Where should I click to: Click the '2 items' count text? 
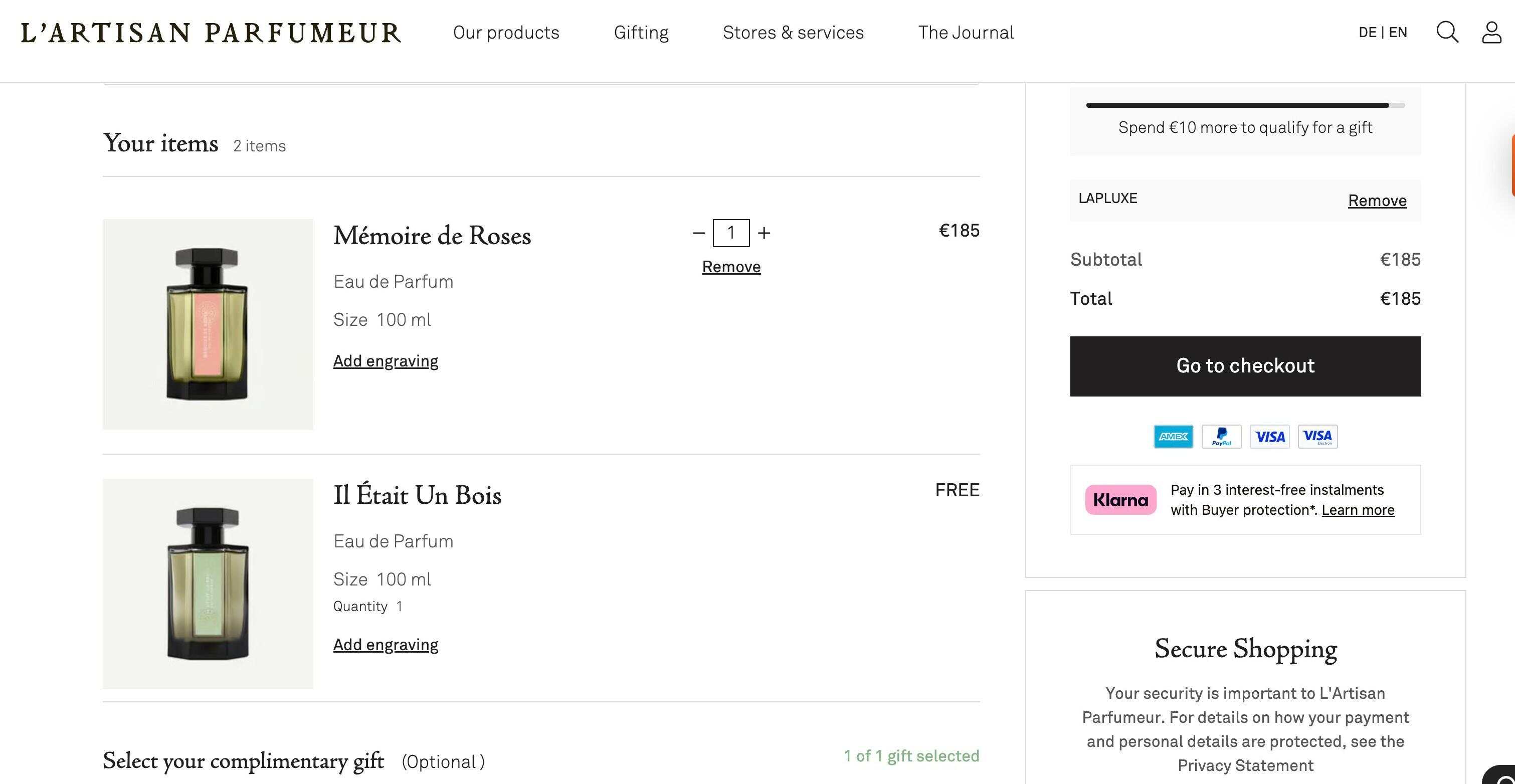(x=259, y=146)
